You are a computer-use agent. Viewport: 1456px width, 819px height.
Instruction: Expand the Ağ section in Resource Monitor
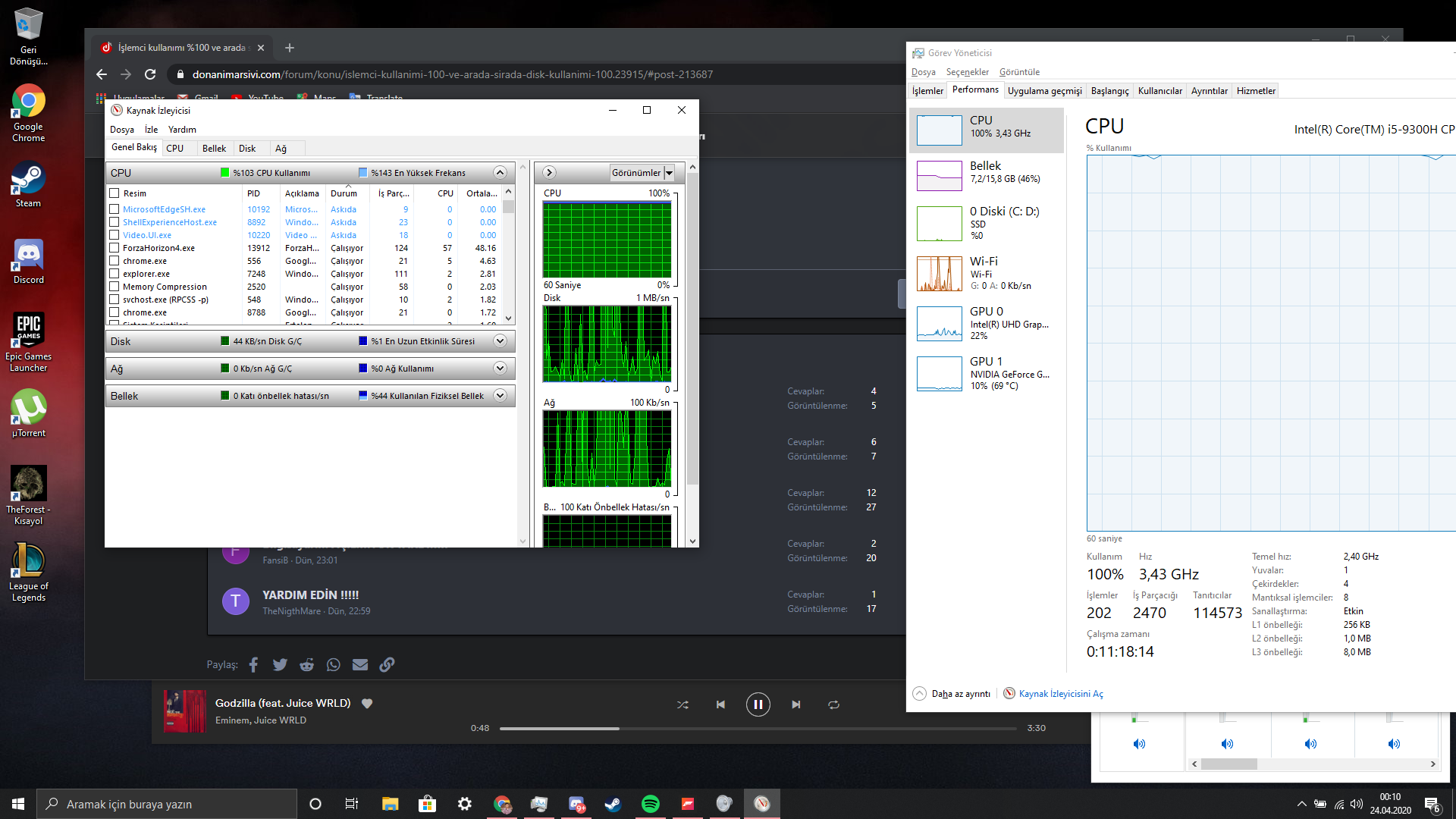[x=500, y=369]
